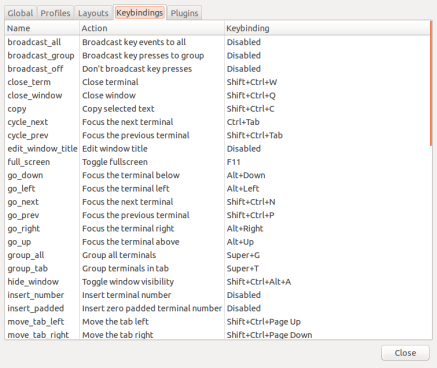The image size is (437, 368).
Task: Click the go_left name cell
Action: [x=21, y=189]
